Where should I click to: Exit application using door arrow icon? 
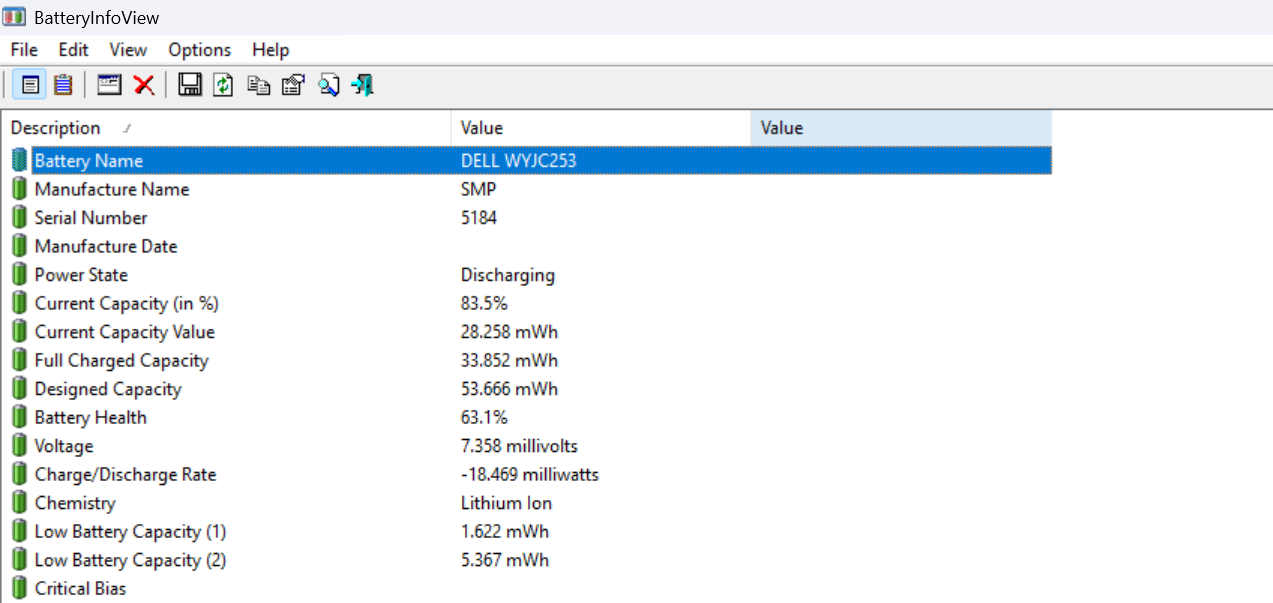(363, 85)
